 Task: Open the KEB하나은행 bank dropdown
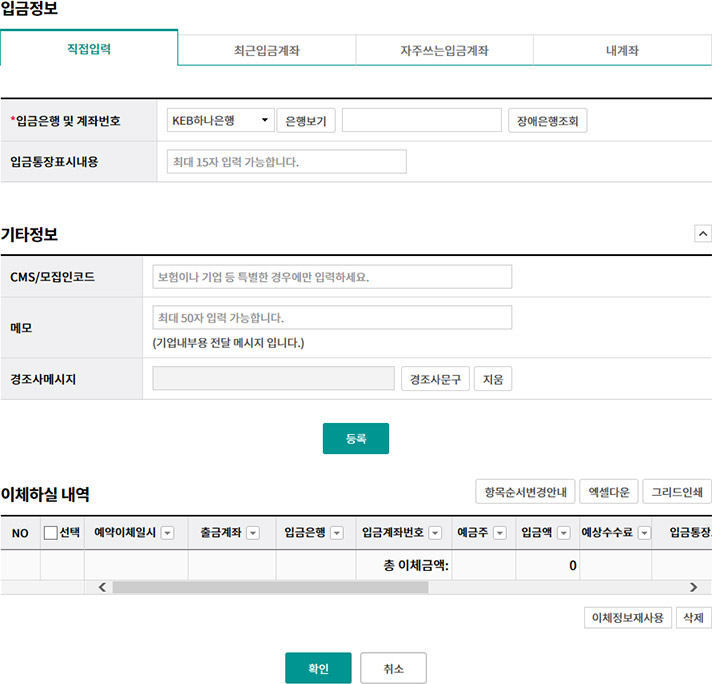[x=221, y=121]
